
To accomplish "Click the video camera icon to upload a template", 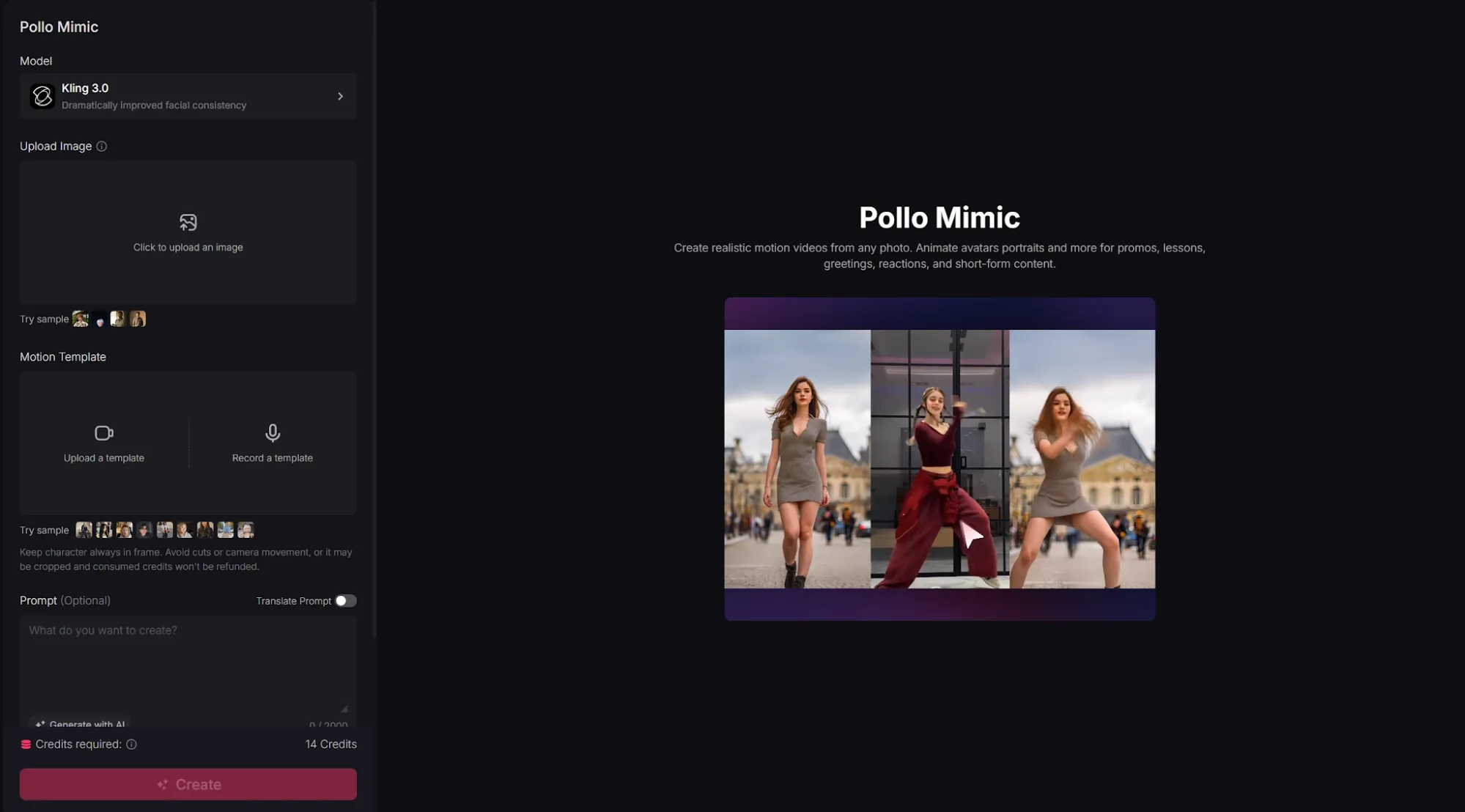I will [x=104, y=433].
